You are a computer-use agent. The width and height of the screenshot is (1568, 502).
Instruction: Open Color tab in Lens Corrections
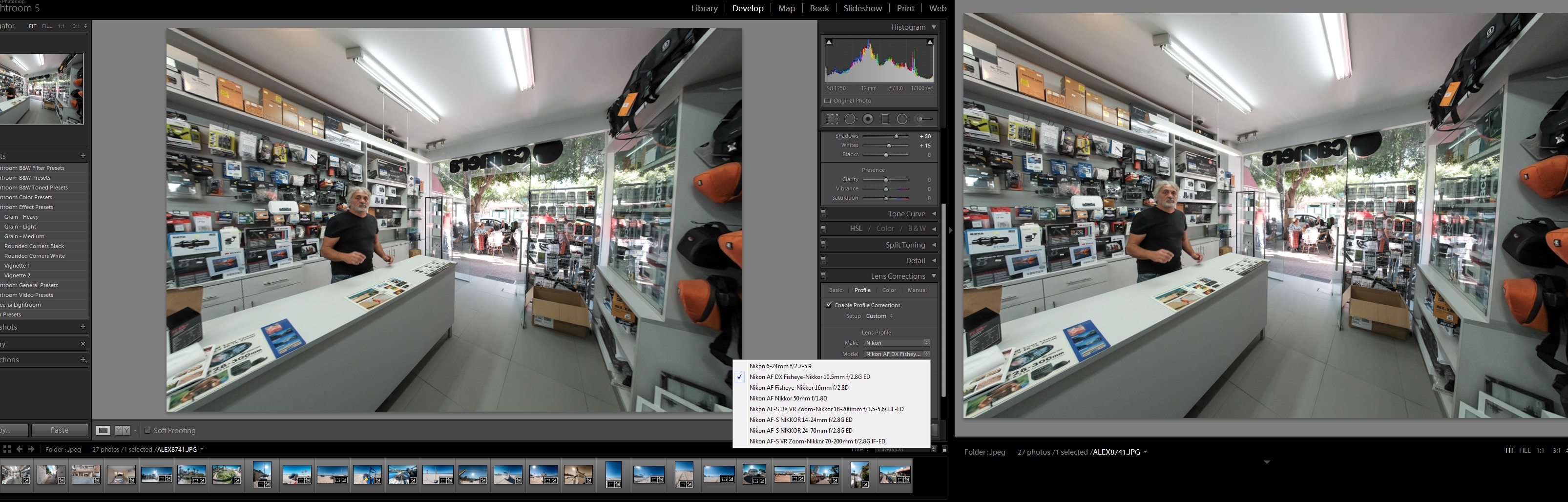point(889,290)
